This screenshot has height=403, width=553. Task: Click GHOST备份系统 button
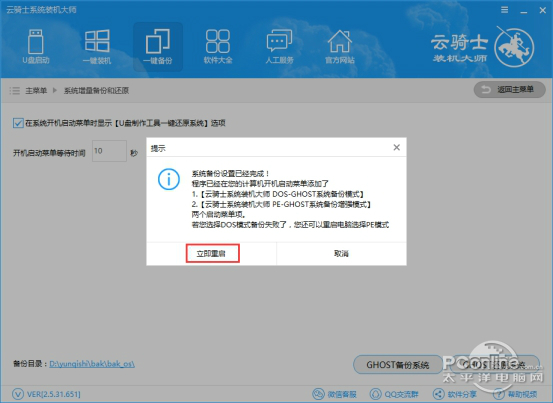point(397,365)
